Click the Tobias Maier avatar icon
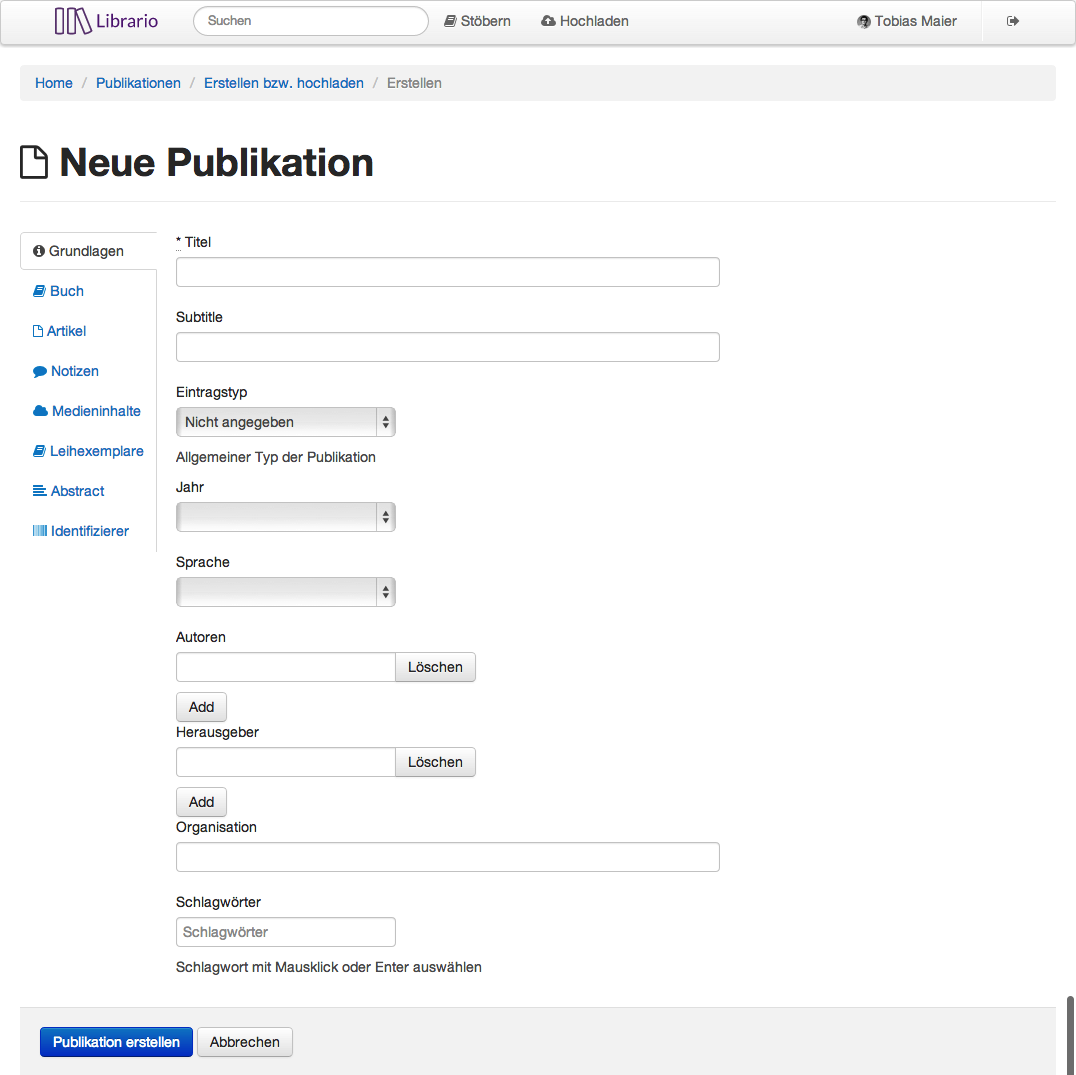The width and height of the screenshot is (1076, 1075). click(864, 22)
